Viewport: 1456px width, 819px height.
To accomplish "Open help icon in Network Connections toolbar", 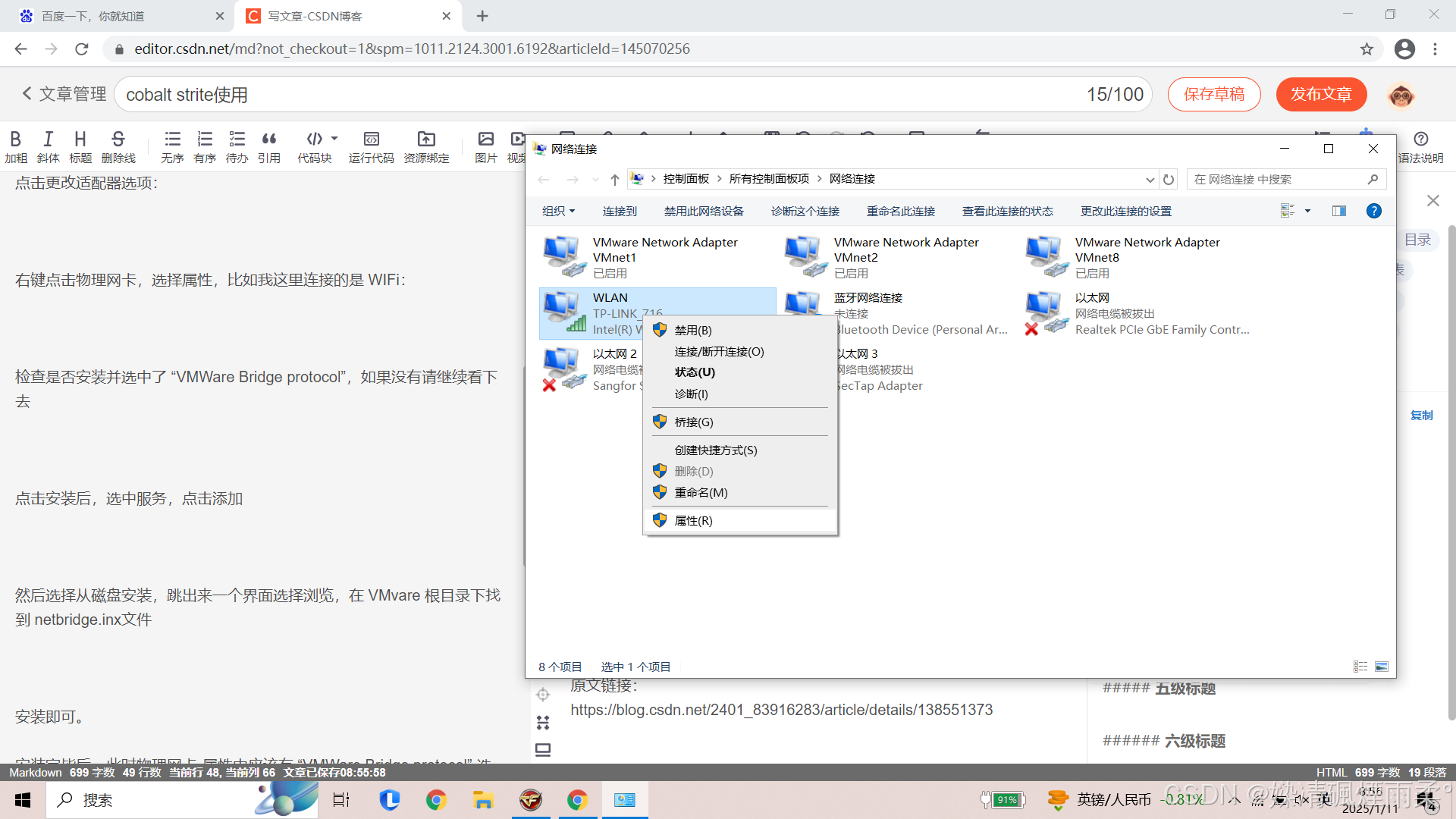I will point(1373,211).
